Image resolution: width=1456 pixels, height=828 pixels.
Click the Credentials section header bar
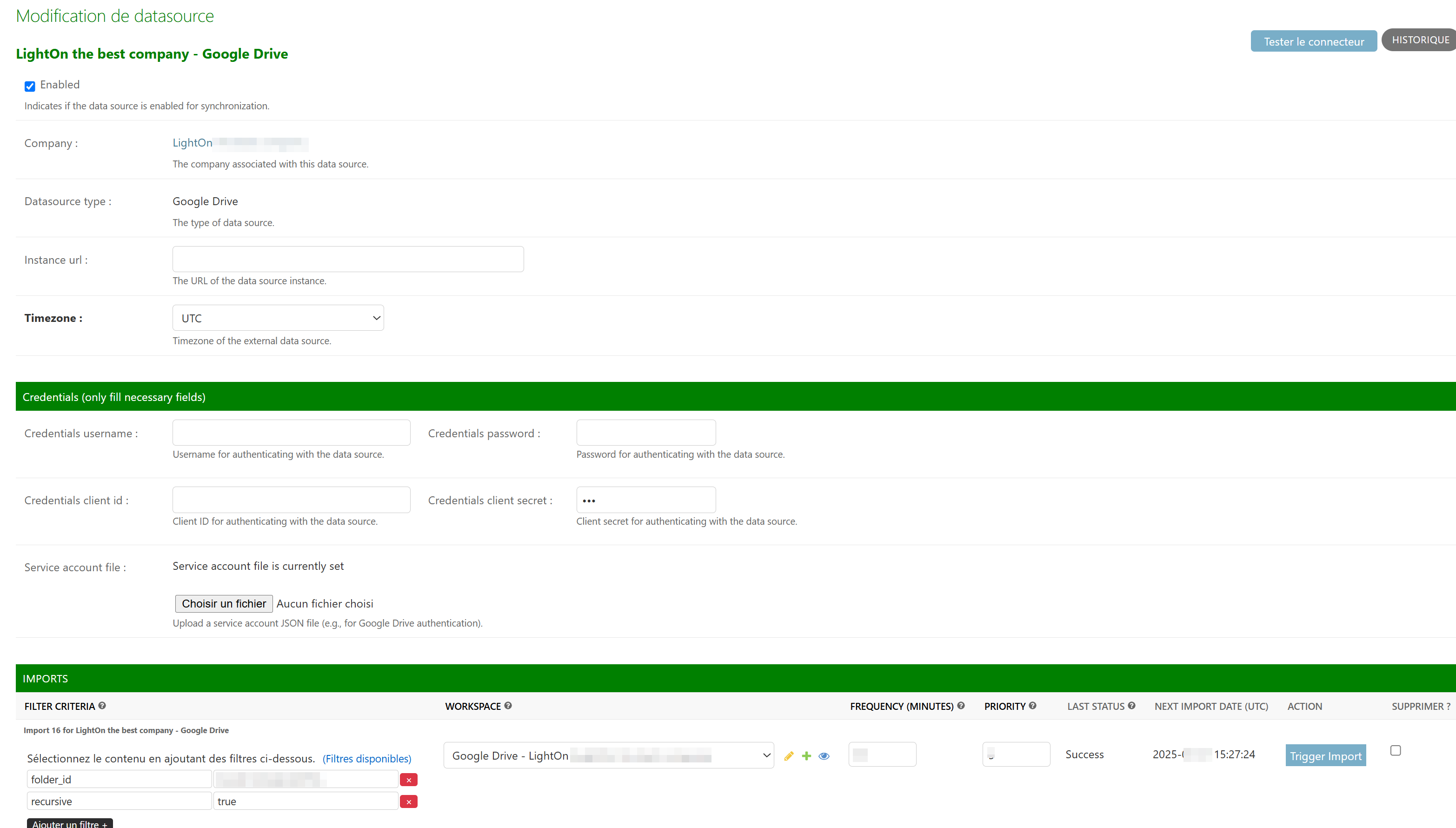tap(736, 396)
